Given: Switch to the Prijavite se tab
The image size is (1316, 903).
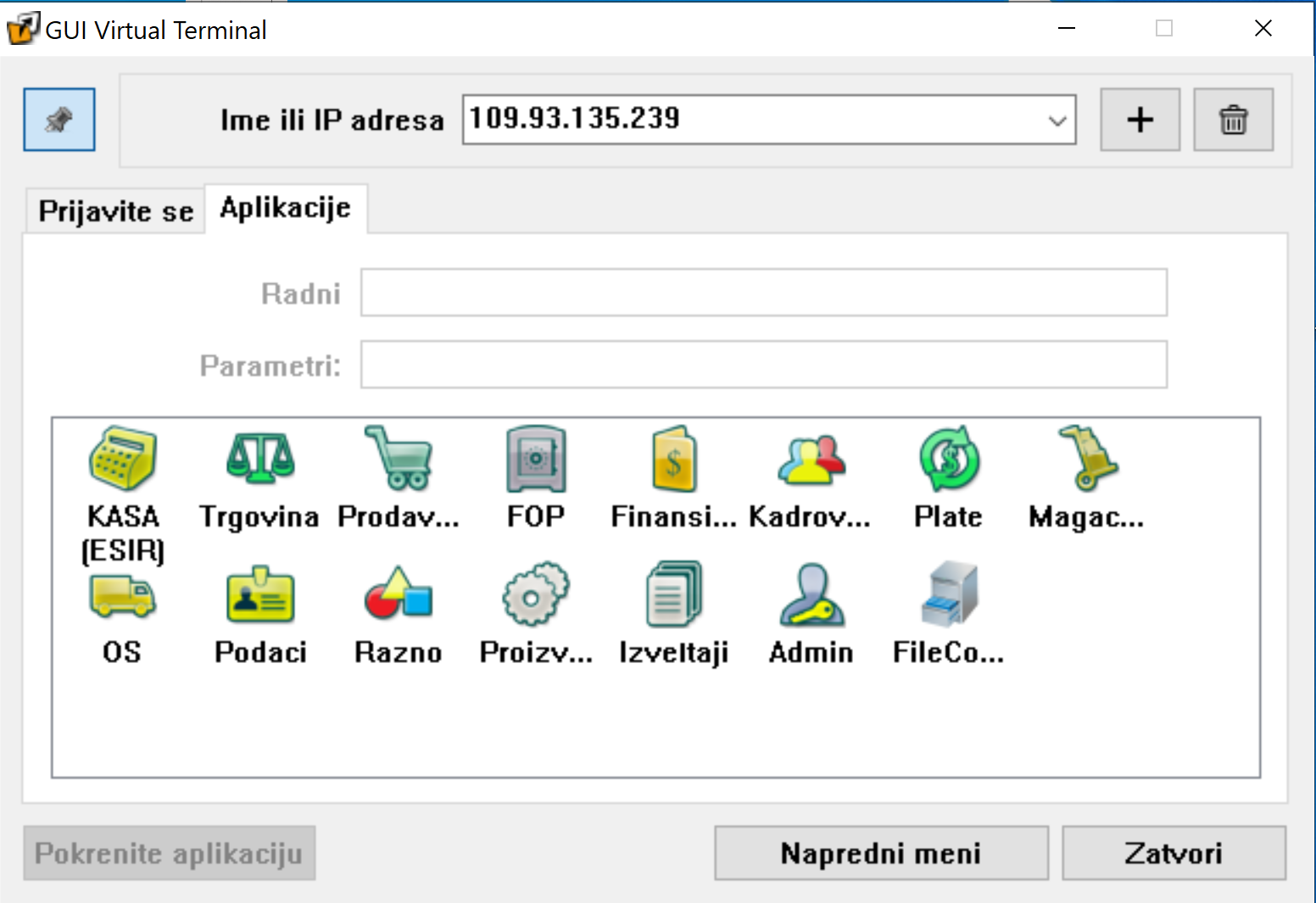Looking at the screenshot, I should [116, 211].
